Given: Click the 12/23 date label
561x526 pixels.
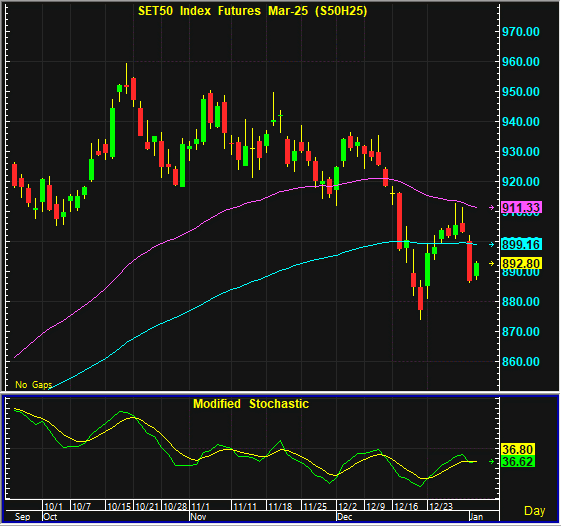Looking at the screenshot, I should coord(441,506).
